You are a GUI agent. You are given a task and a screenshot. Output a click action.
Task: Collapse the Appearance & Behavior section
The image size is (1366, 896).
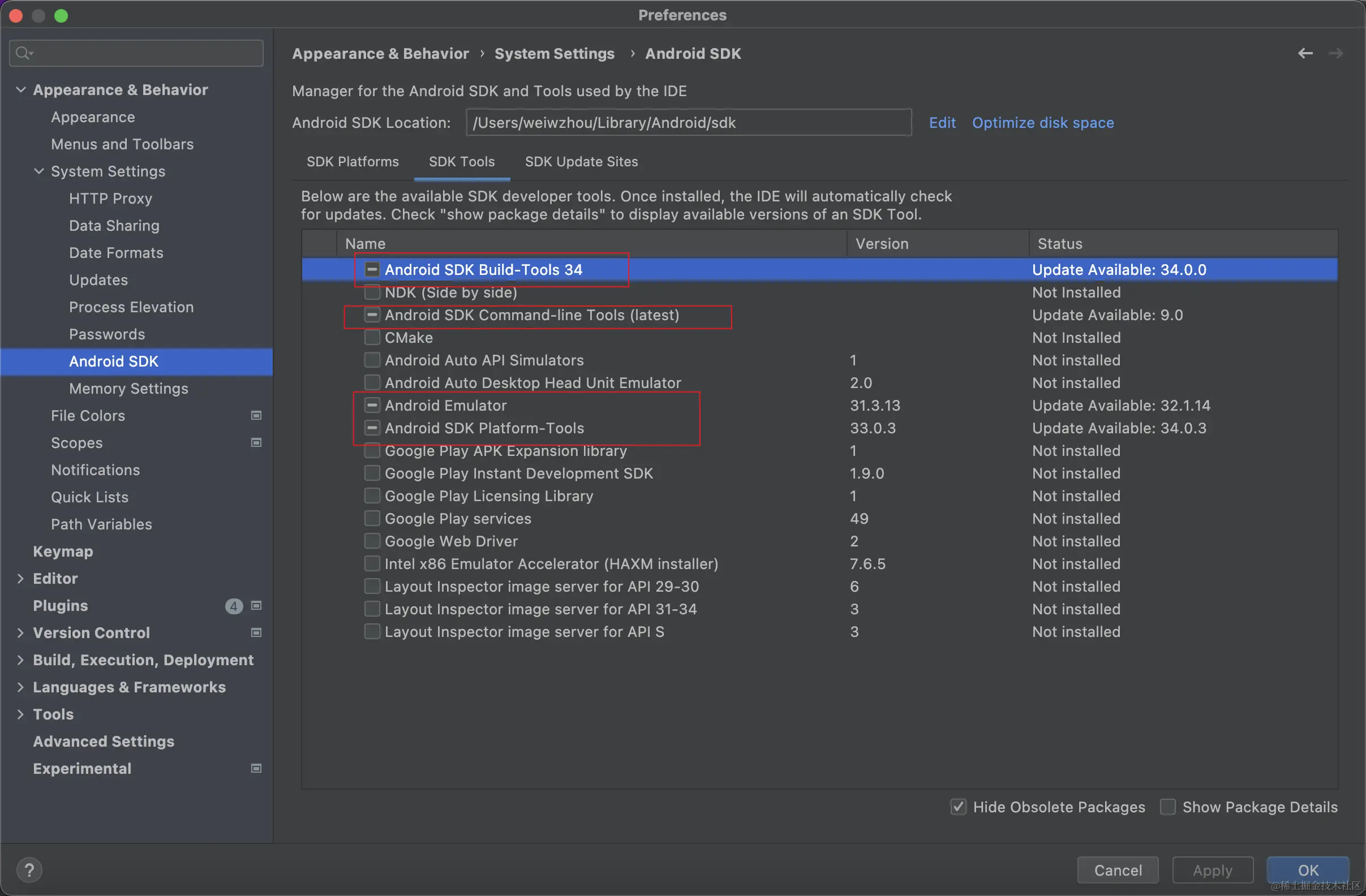coord(21,89)
